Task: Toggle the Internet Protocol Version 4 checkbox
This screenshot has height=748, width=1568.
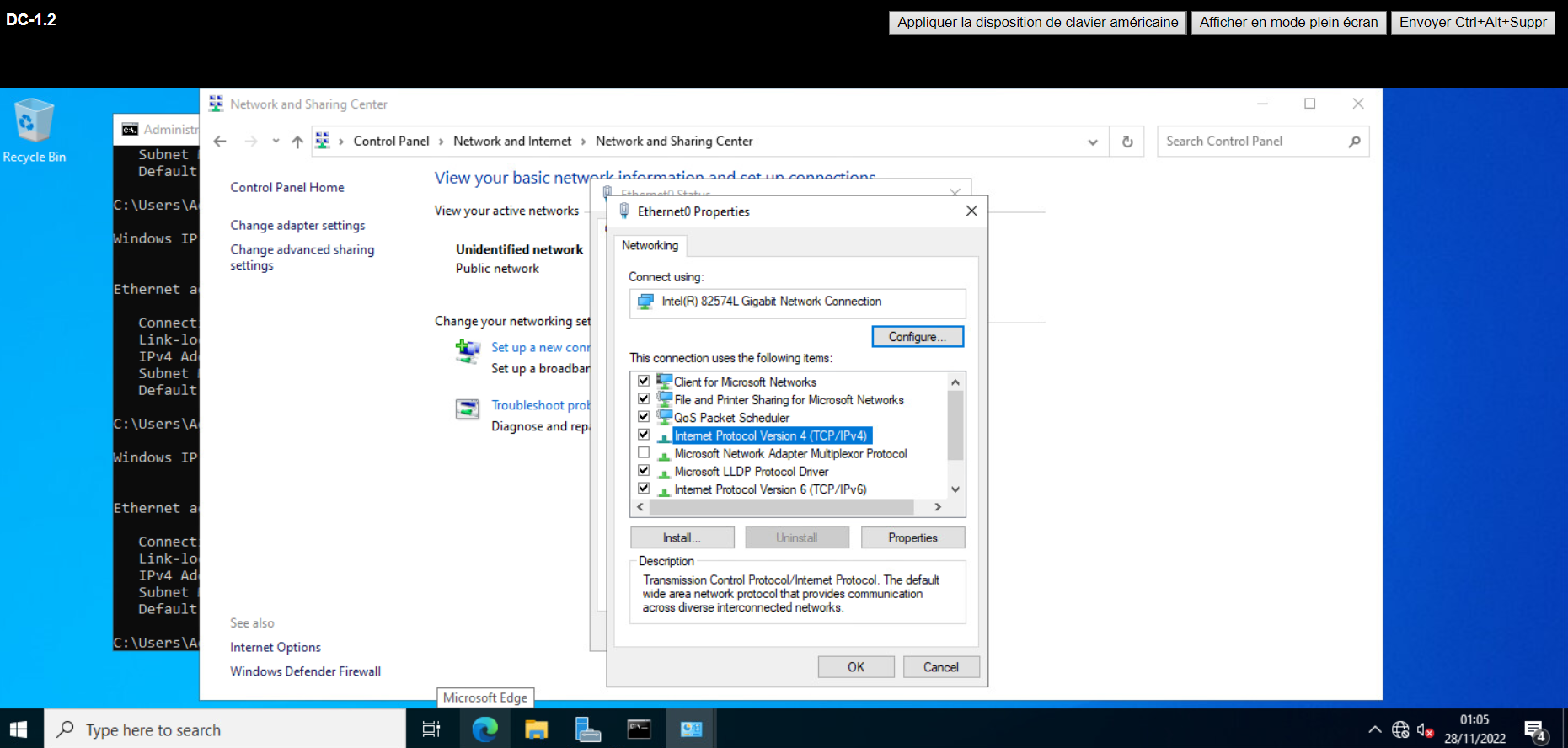Action: (644, 435)
